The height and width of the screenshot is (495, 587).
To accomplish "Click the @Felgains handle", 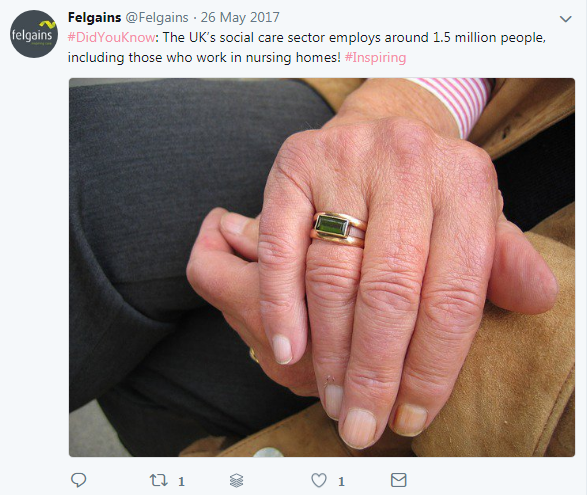I will 156,17.
